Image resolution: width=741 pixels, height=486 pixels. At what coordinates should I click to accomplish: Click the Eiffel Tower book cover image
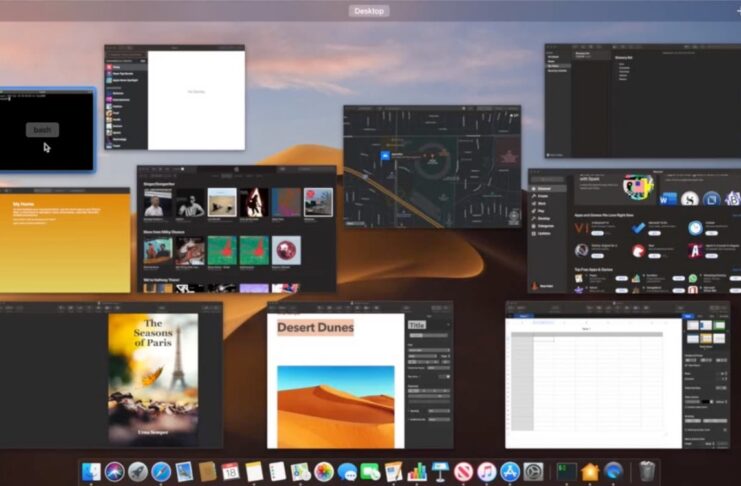click(x=153, y=380)
